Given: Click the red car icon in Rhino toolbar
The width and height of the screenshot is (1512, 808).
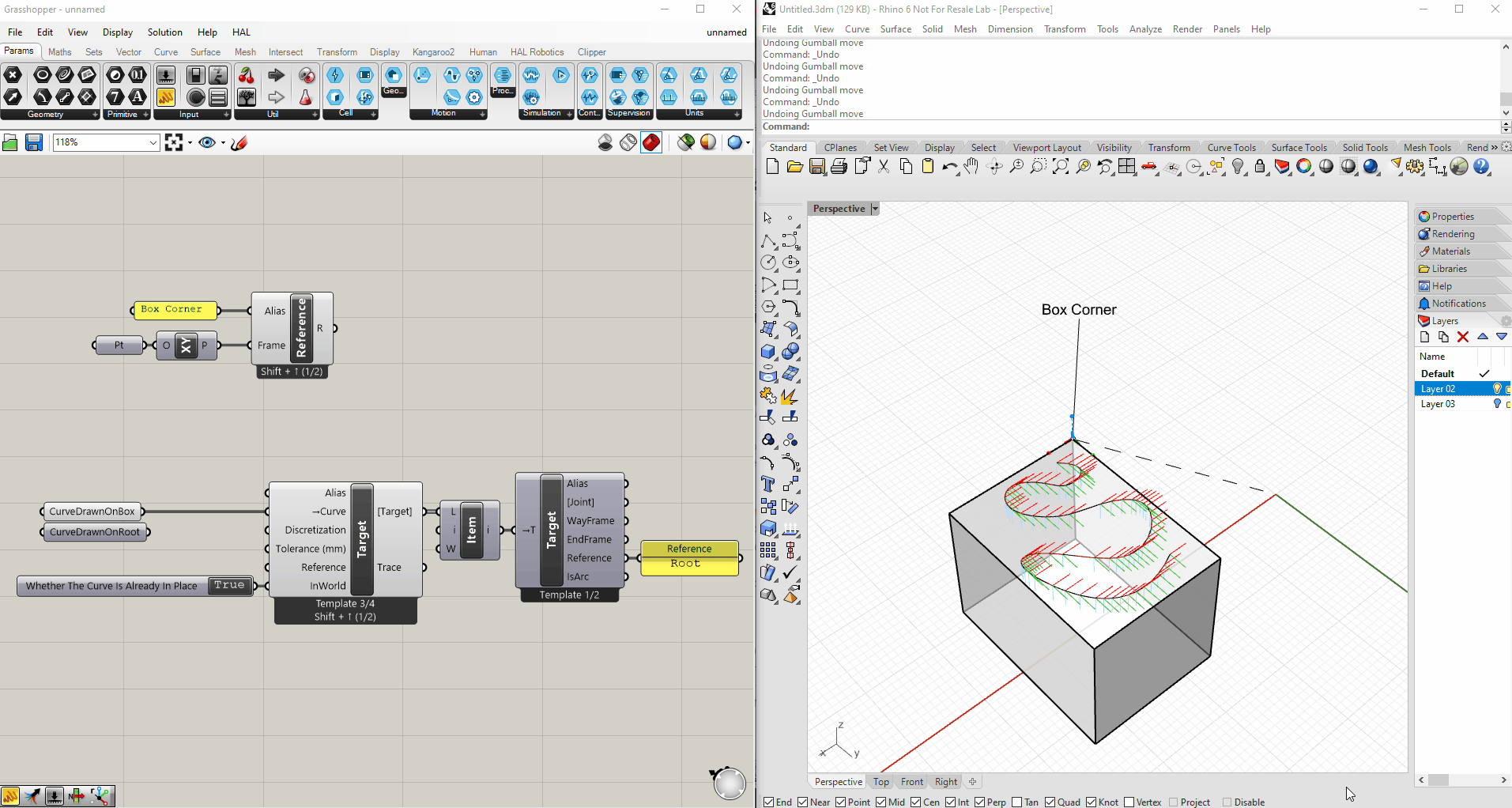Looking at the screenshot, I should (x=1150, y=167).
